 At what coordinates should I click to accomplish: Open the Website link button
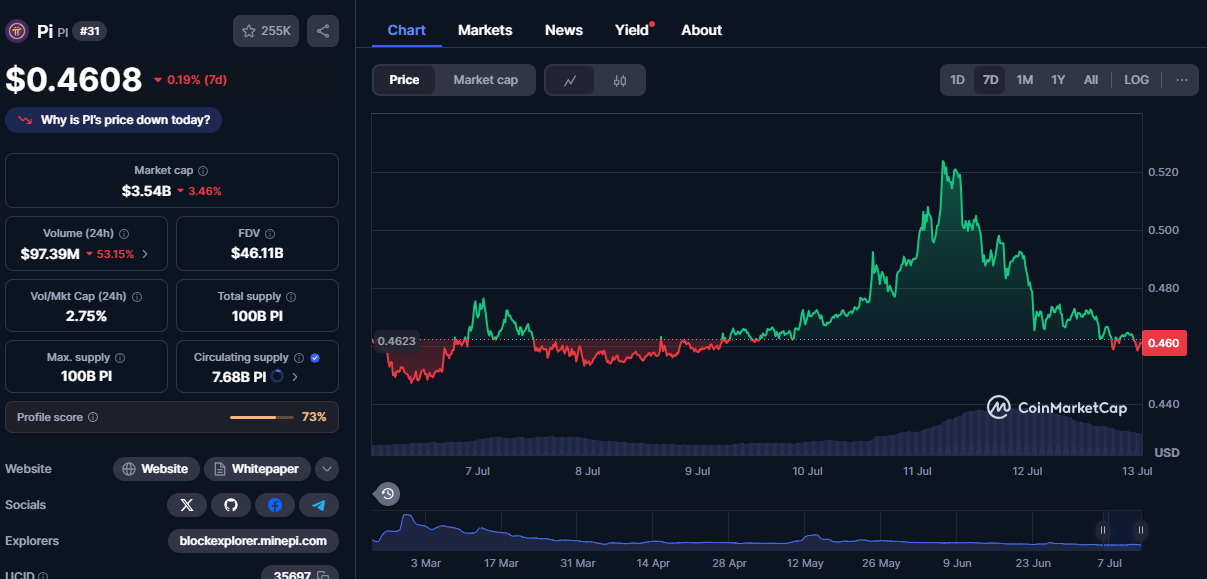(156, 469)
